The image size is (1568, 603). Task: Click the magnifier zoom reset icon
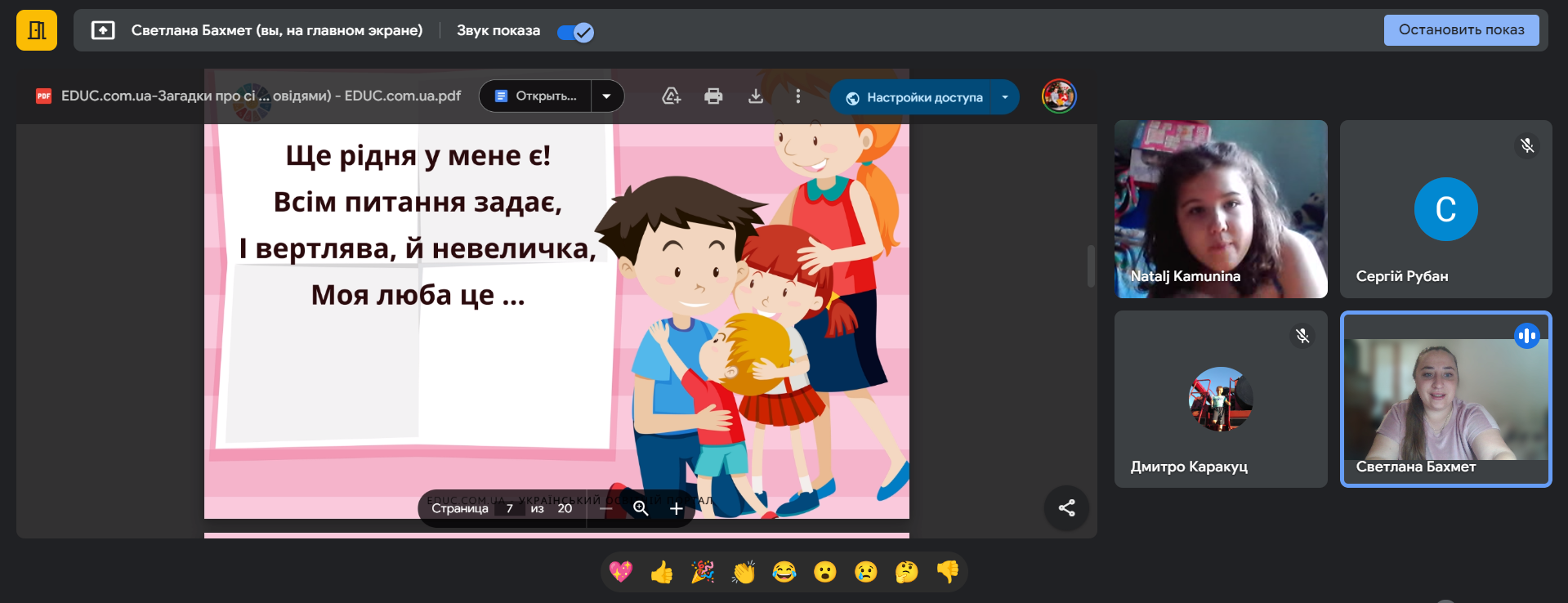point(641,508)
